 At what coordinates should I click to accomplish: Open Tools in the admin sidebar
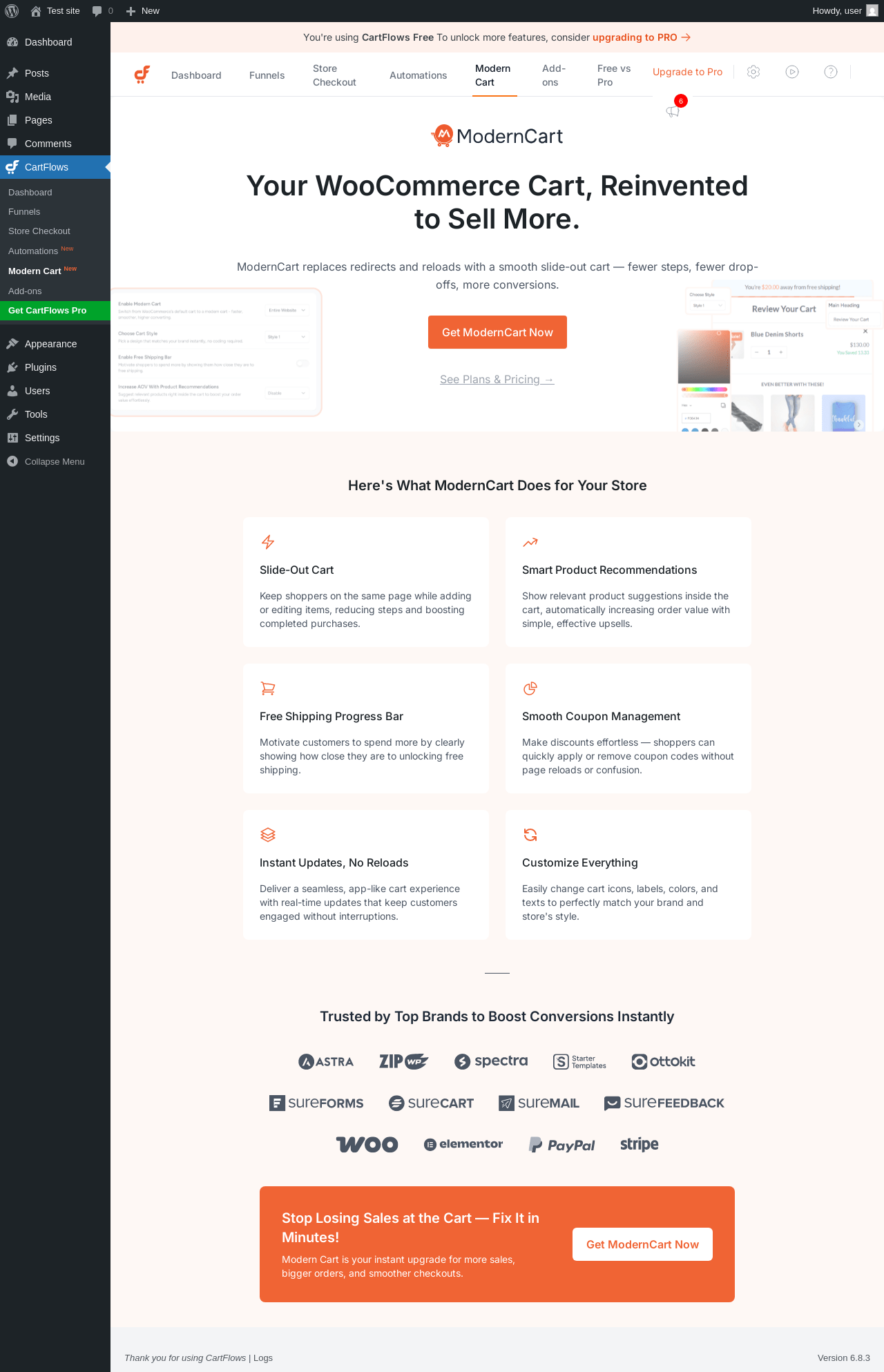click(x=55, y=414)
